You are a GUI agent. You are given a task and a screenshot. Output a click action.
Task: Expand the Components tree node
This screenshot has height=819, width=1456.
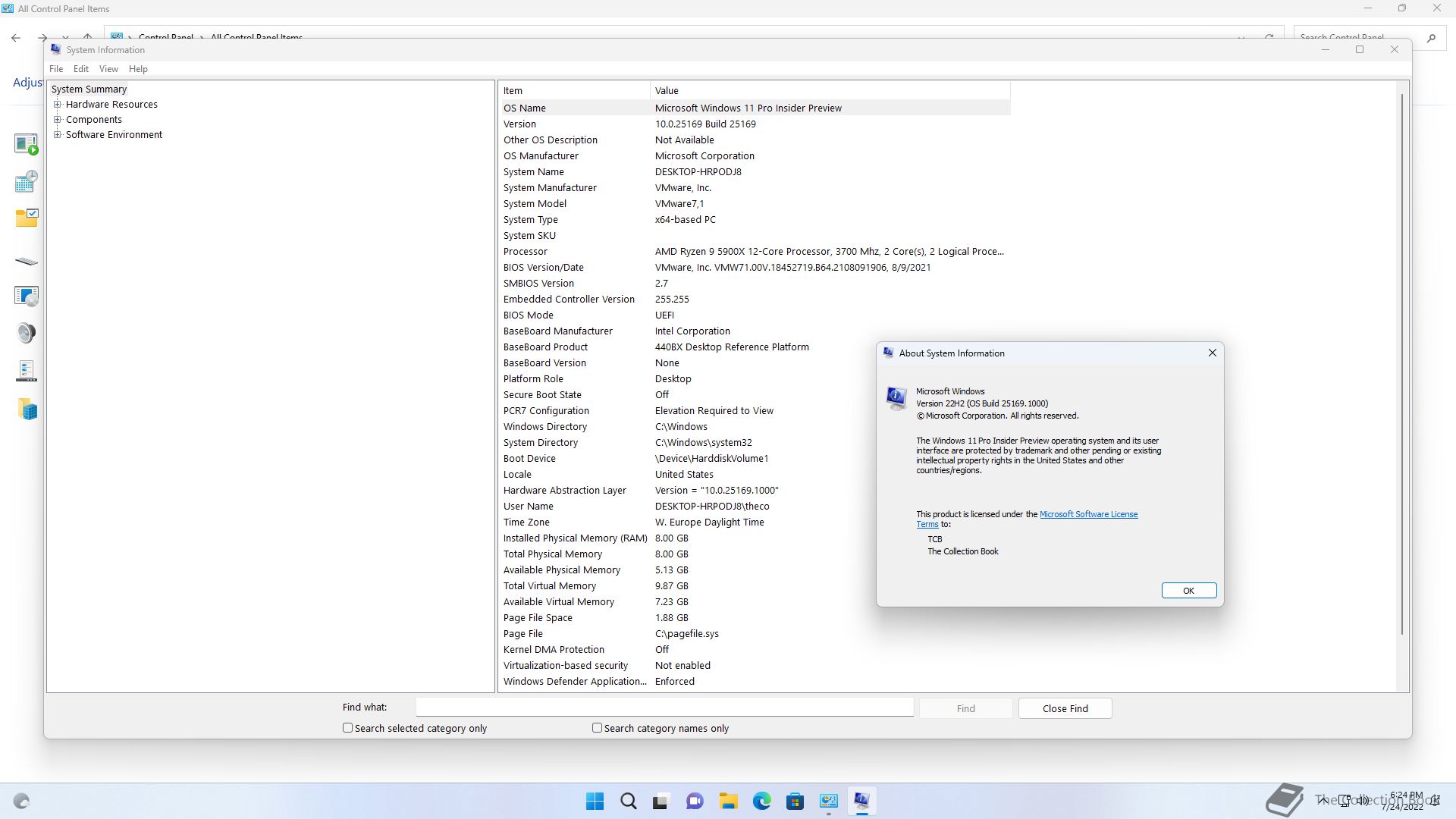pyautogui.click(x=58, y=120)
